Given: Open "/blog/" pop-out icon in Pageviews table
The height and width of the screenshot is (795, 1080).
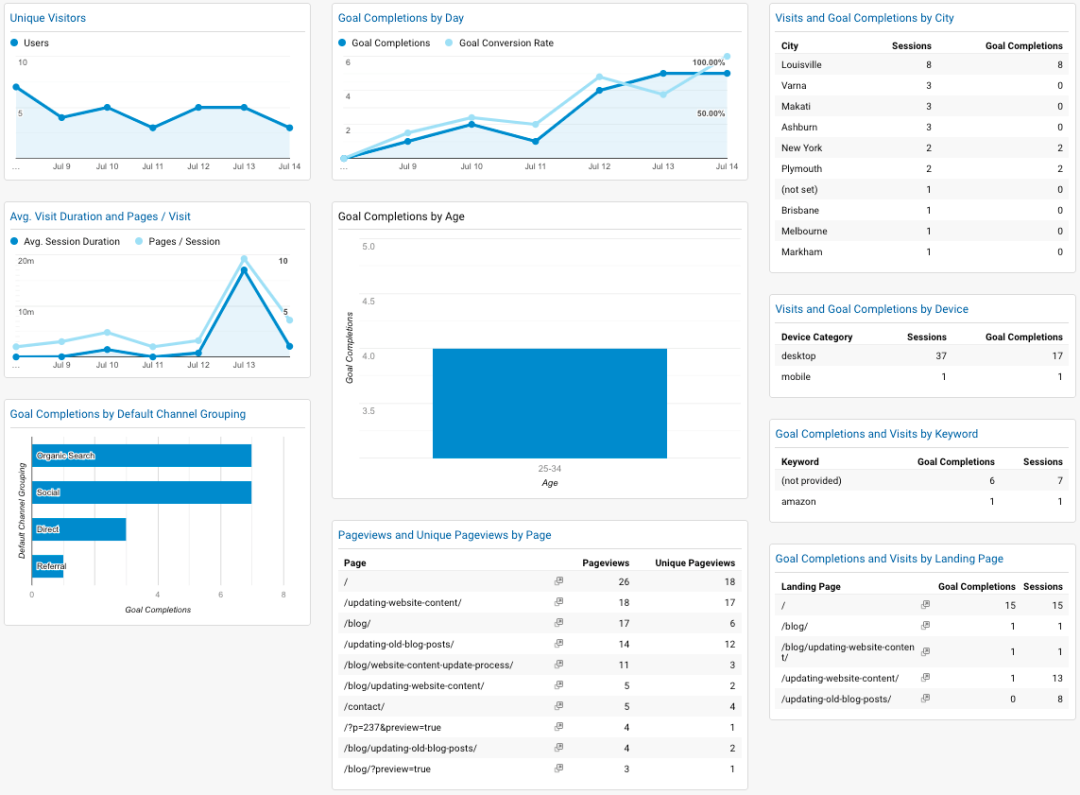Looking at the screenshot, I should [558, 623].
